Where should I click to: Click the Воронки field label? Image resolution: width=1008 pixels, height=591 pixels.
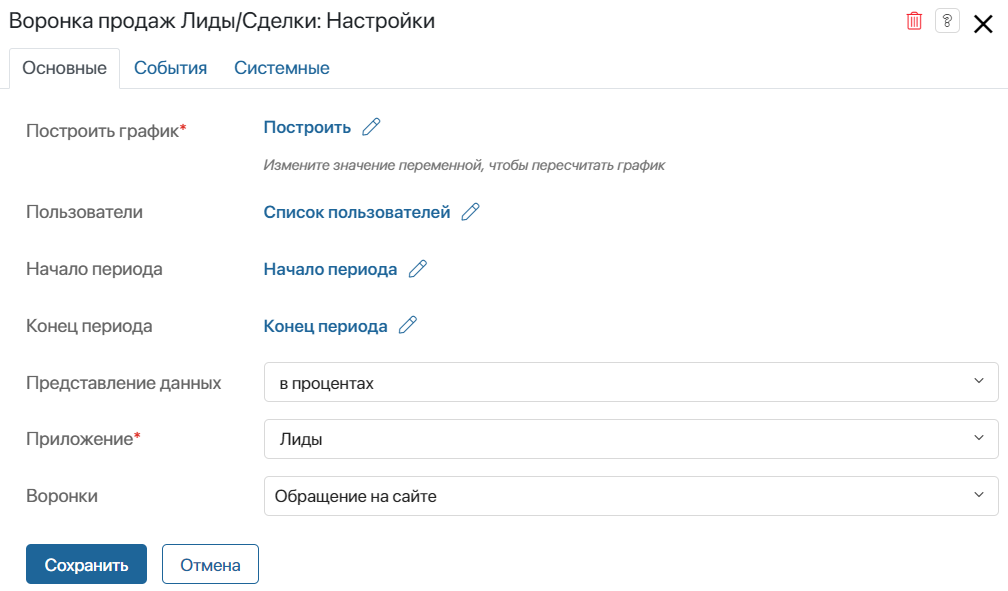(62, 496)
